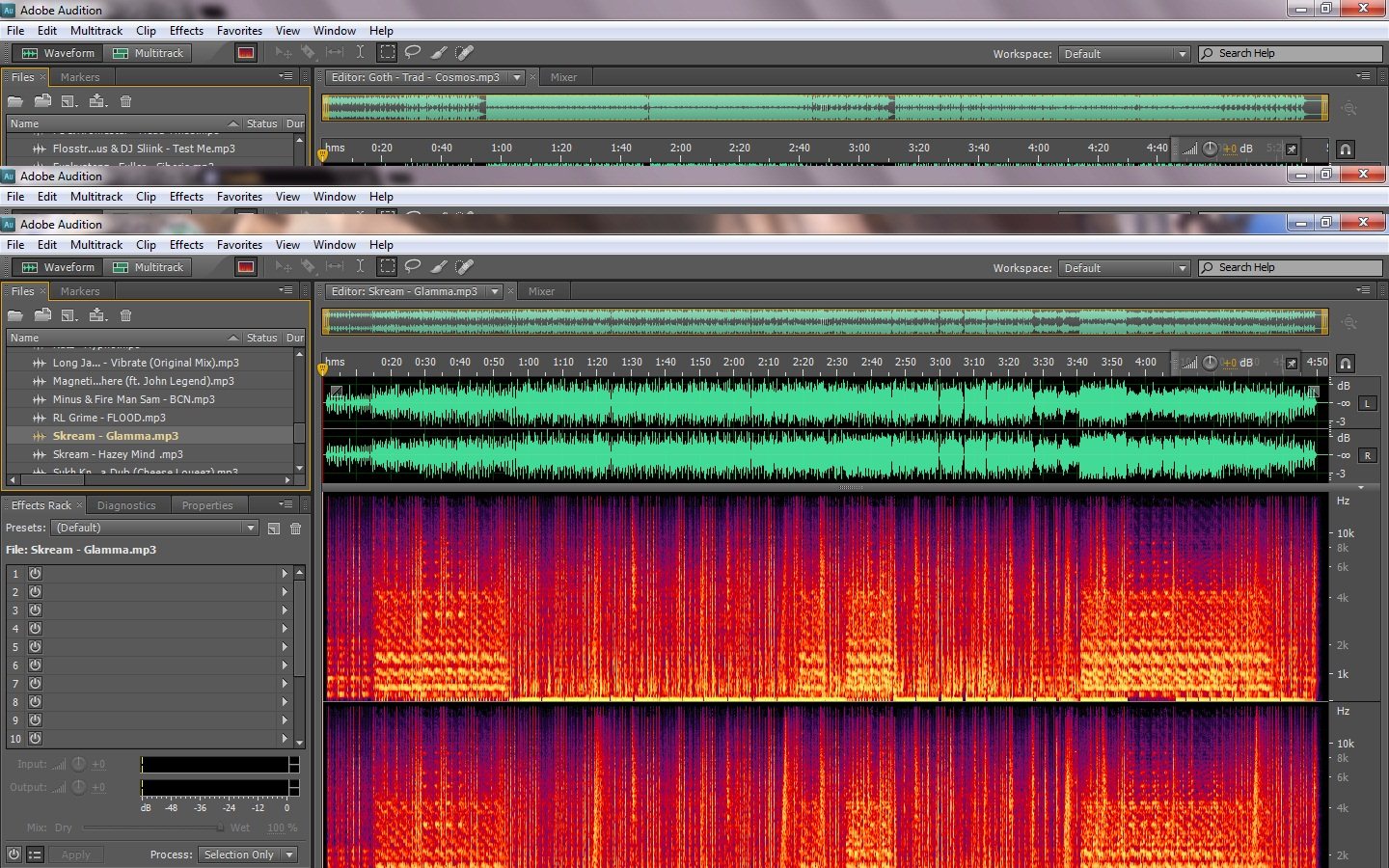
Task: Click Waveform button in Goth-Trad window
Action: click(x=58, y=53)
